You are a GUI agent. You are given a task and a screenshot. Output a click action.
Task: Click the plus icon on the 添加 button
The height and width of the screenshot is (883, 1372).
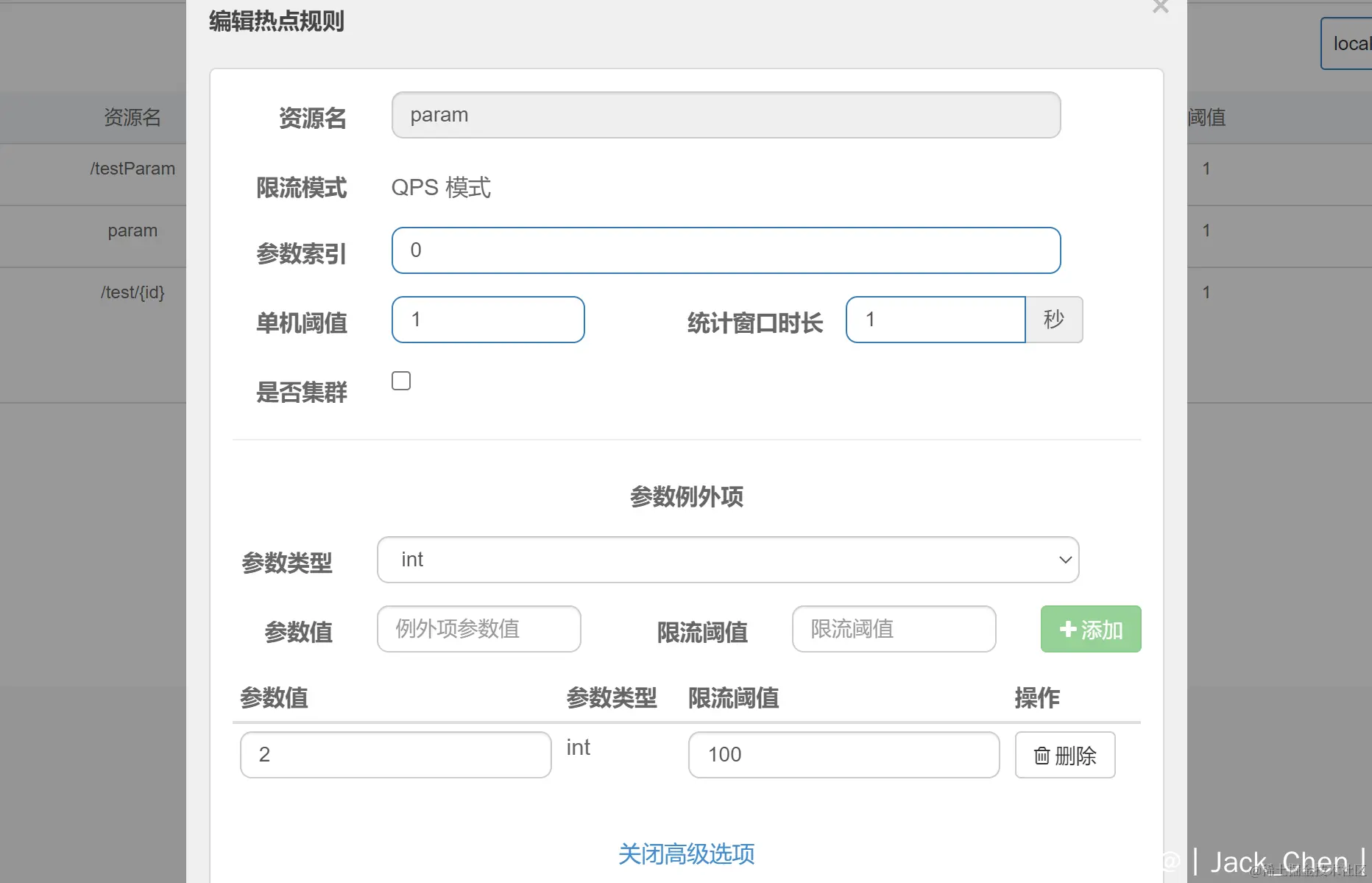[x=1069, y=629]
